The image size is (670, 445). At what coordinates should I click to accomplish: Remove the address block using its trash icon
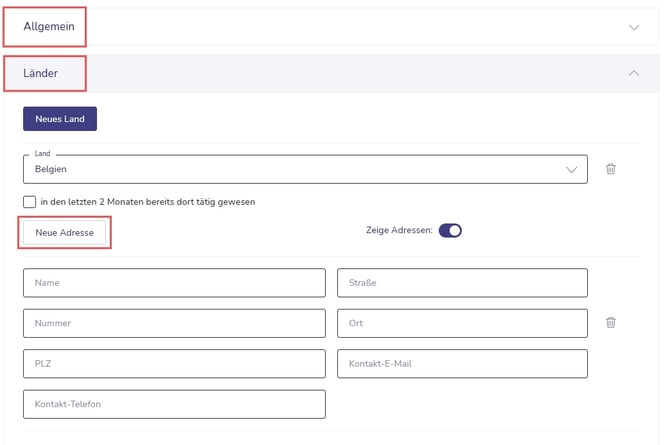610,322
